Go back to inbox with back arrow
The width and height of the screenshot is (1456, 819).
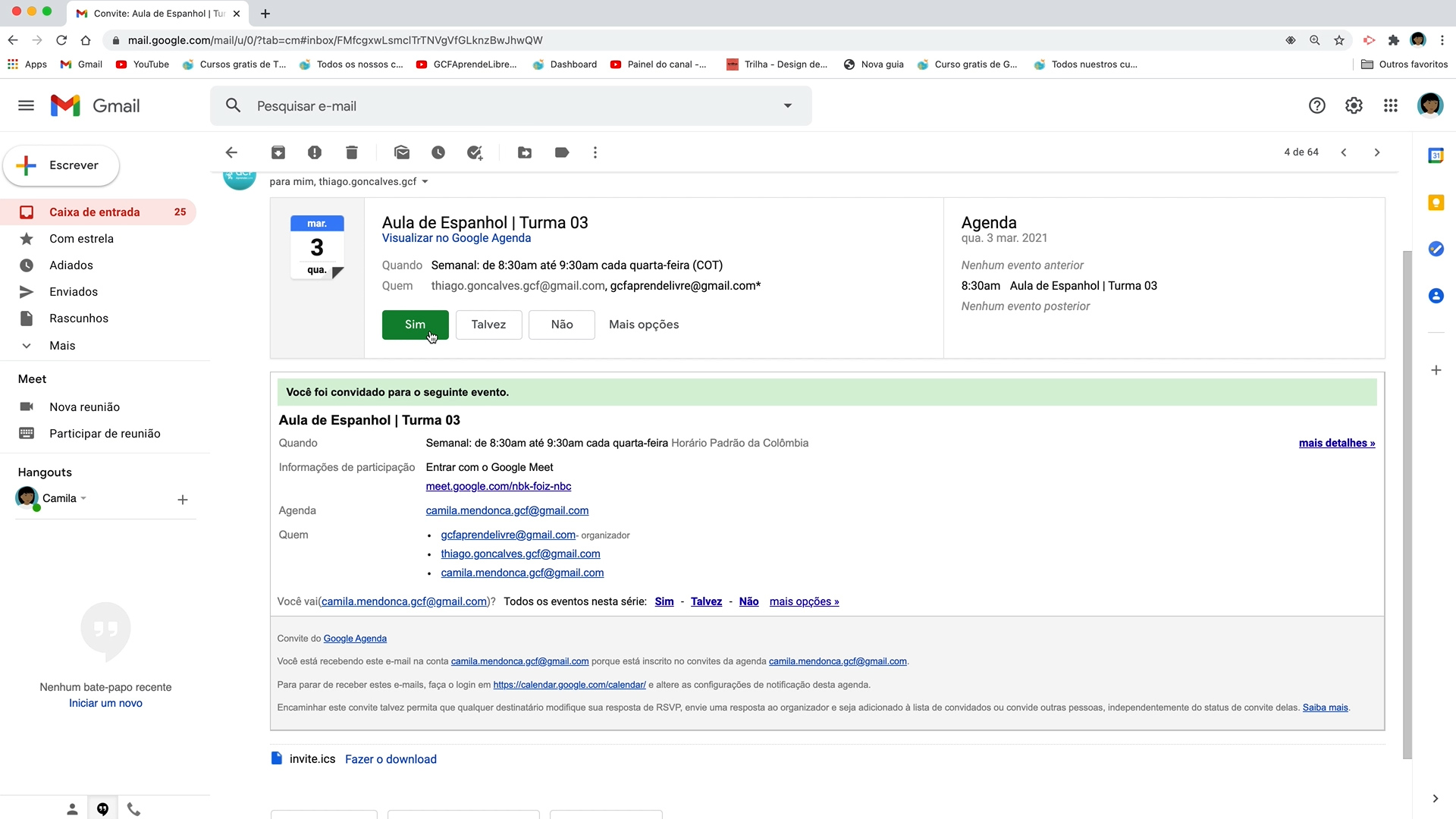click(x=231, y=152)
